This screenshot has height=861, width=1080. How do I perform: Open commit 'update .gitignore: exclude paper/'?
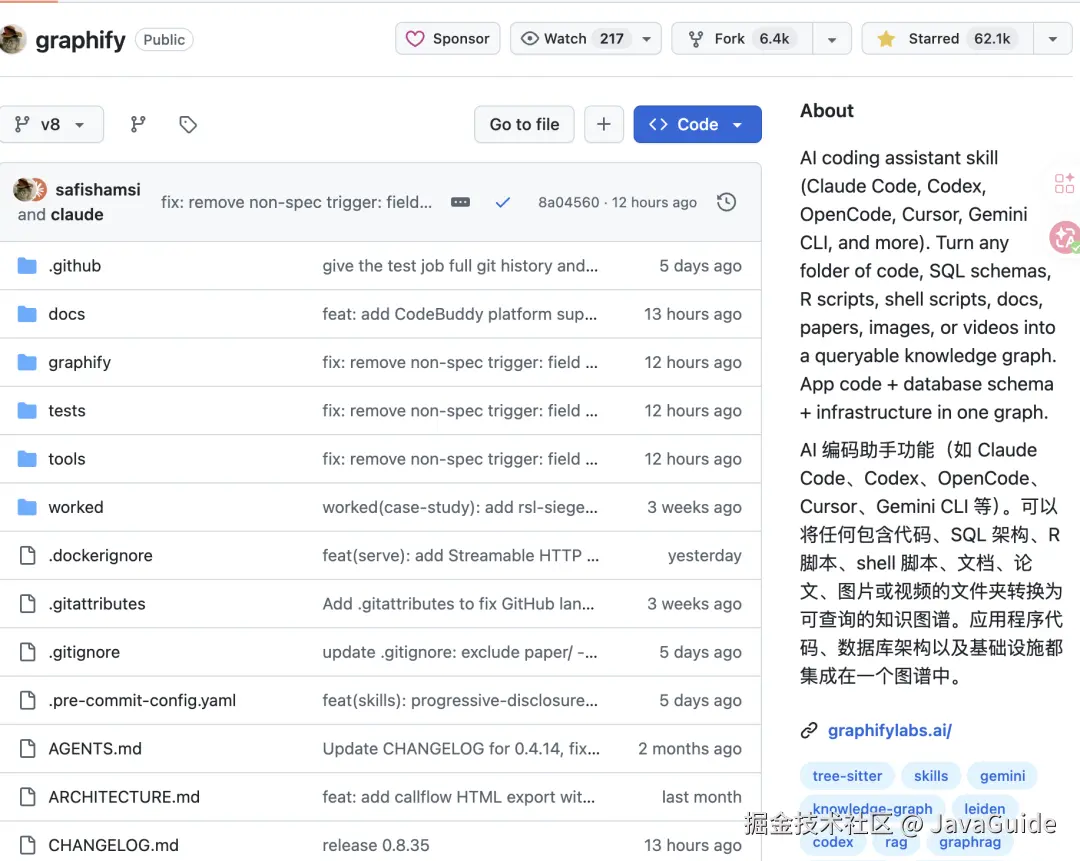point(460,652)
